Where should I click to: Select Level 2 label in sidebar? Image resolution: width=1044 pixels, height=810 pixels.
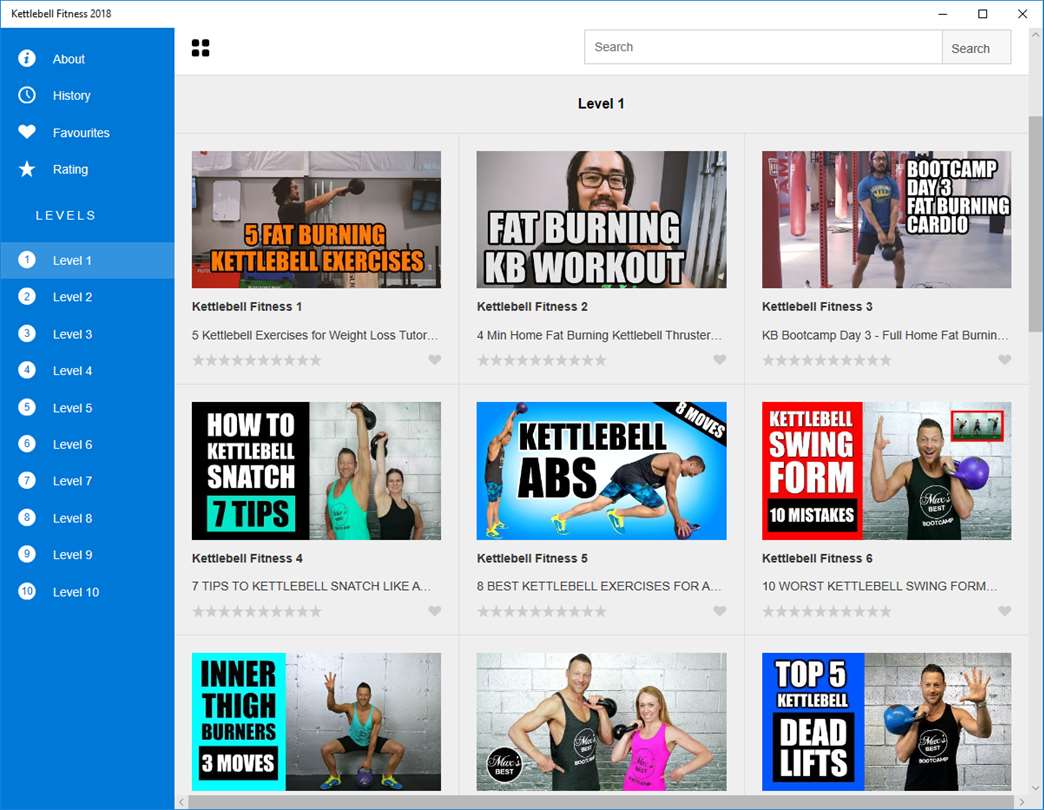(x=72, y=298)
